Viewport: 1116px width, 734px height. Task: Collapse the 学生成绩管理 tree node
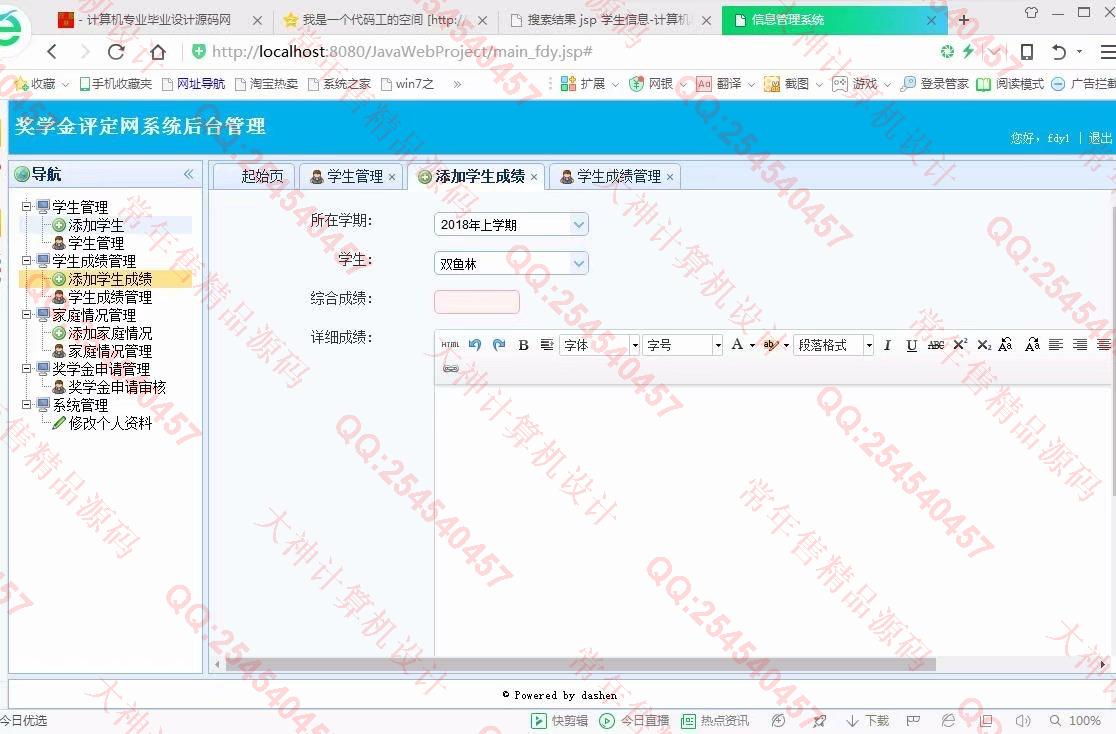click(26, 261)
